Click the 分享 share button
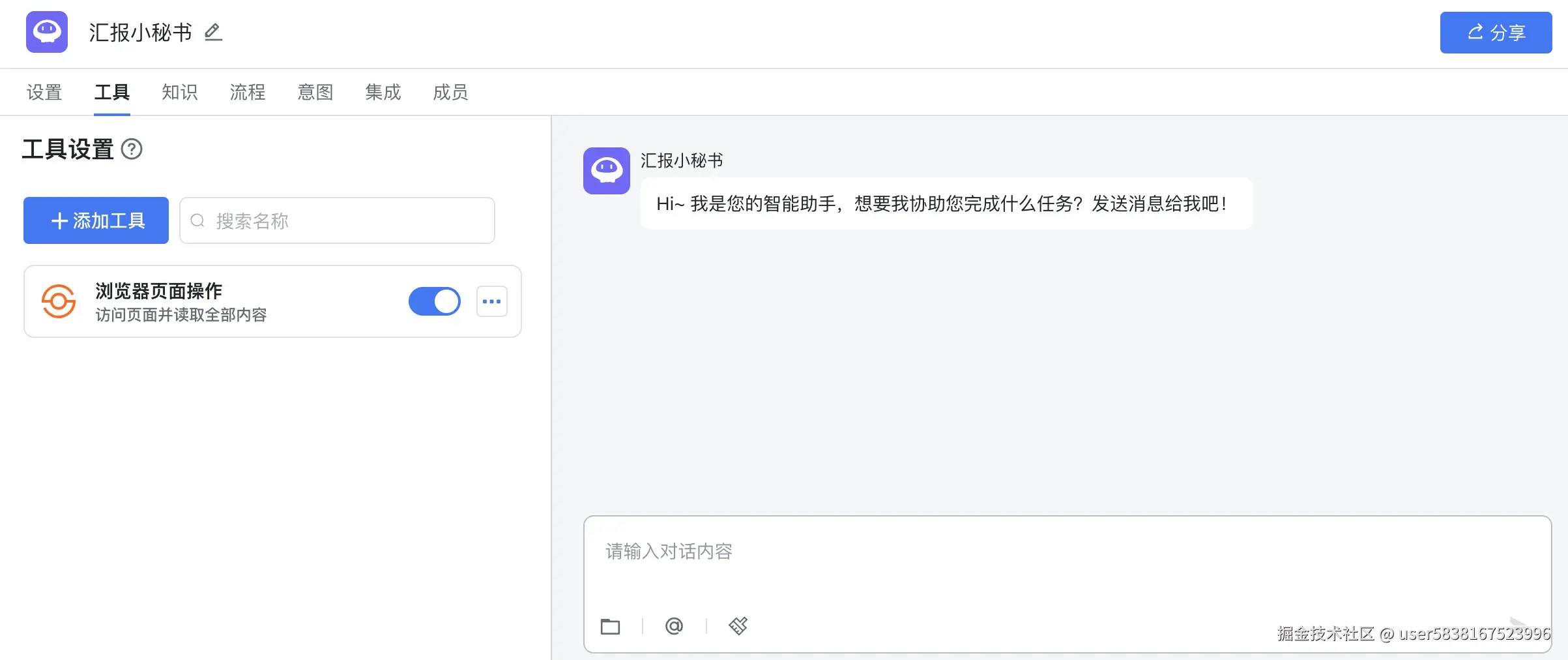Viewport: 1568px width, 660px height. coord(1496,33)
